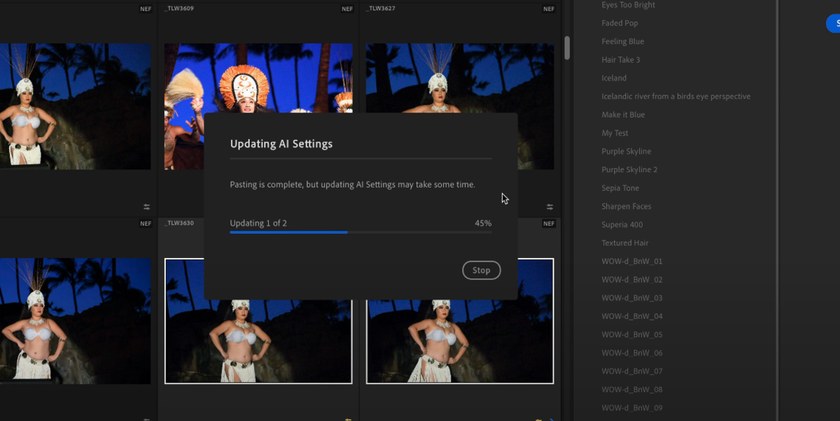Apply the WOW-d_BnW_09 preset
This screenshot has height=421, width=840.
[632, 408]
